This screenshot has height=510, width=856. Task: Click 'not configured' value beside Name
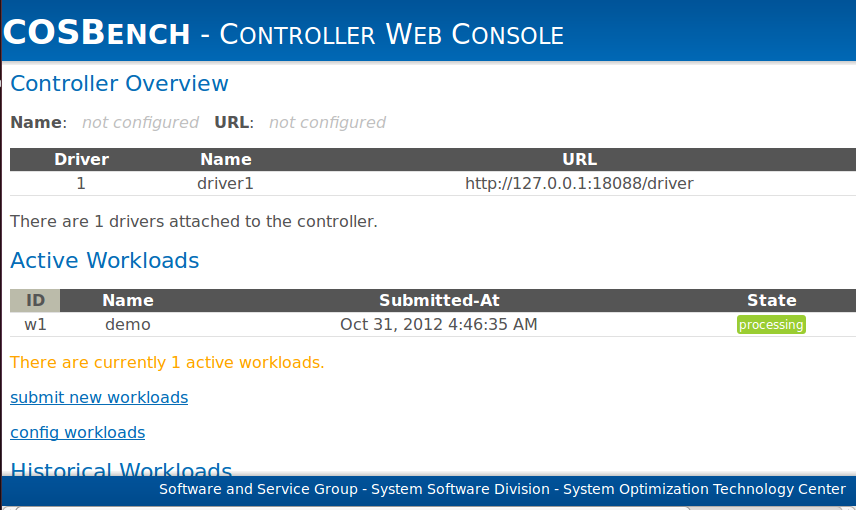[x=140, y=122]
